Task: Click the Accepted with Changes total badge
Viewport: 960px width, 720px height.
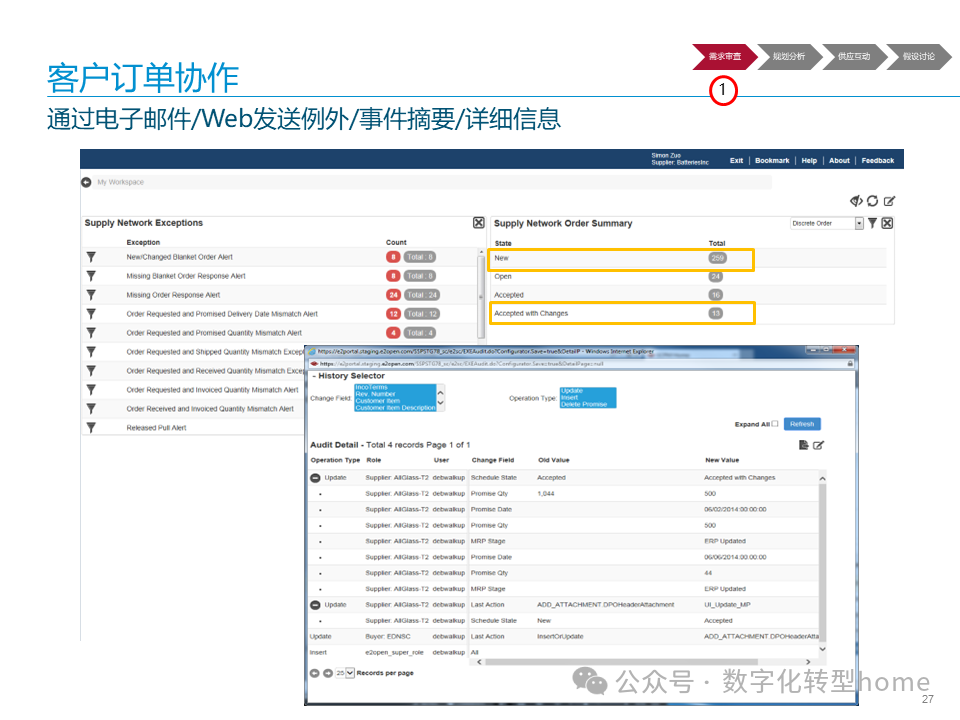Action: [x=716, y=313]
